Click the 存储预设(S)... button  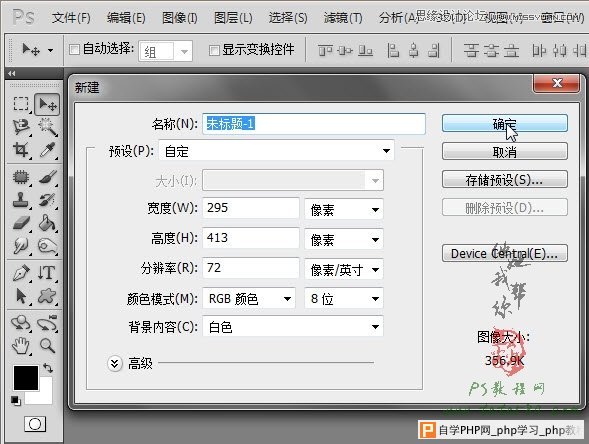[504, 180]
